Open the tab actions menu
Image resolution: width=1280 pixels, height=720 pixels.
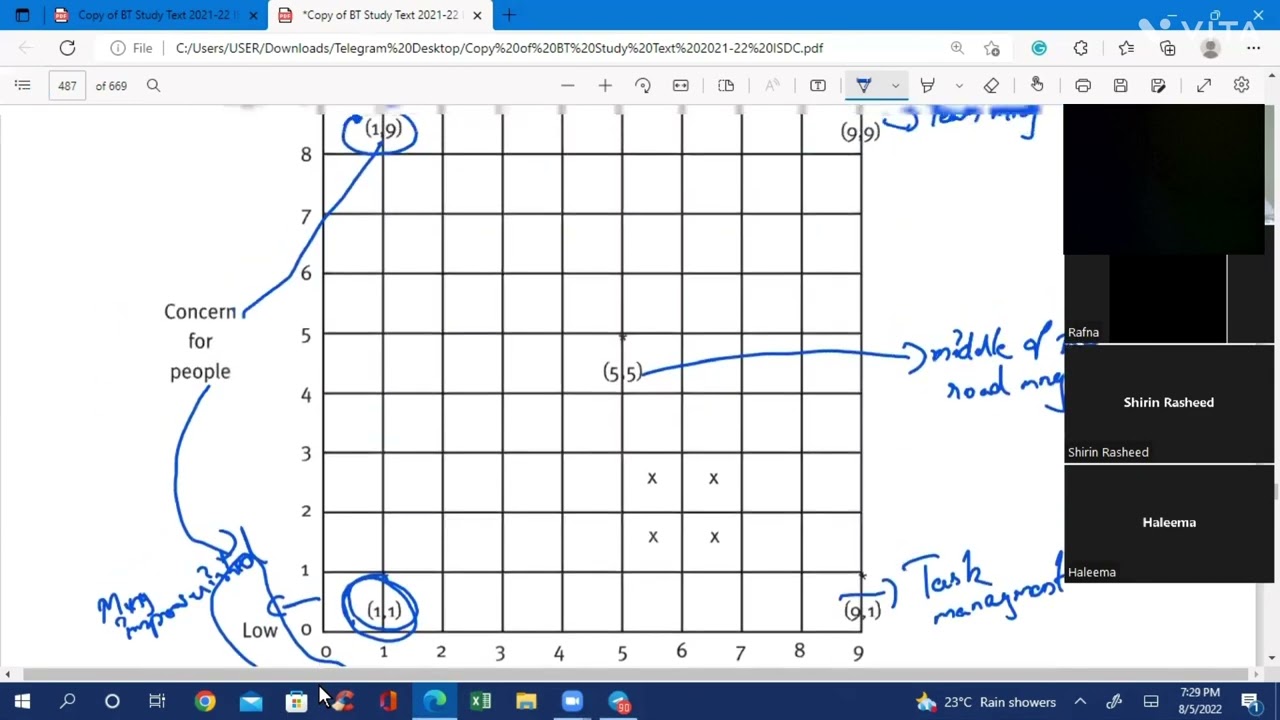pyautogui.click(x=22, y=15)
